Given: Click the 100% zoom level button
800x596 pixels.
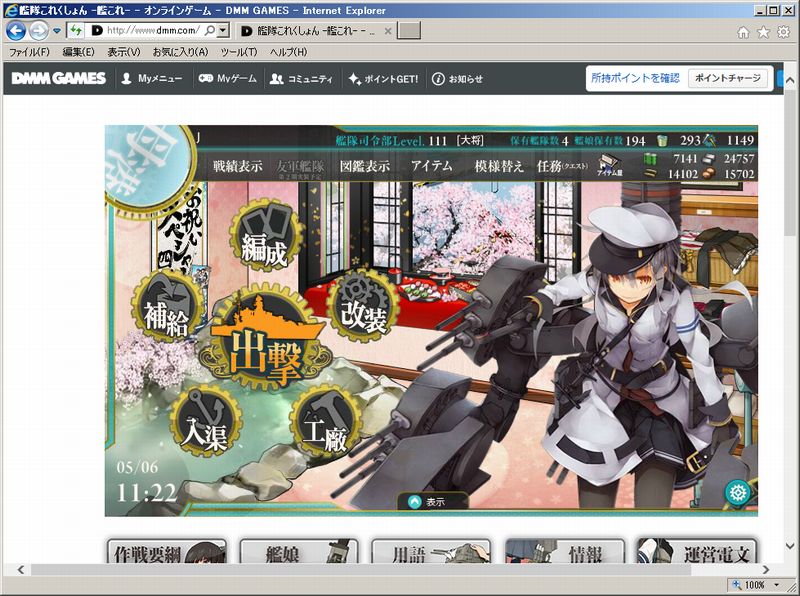Looking at the screenshot, I should pos(750,585).
